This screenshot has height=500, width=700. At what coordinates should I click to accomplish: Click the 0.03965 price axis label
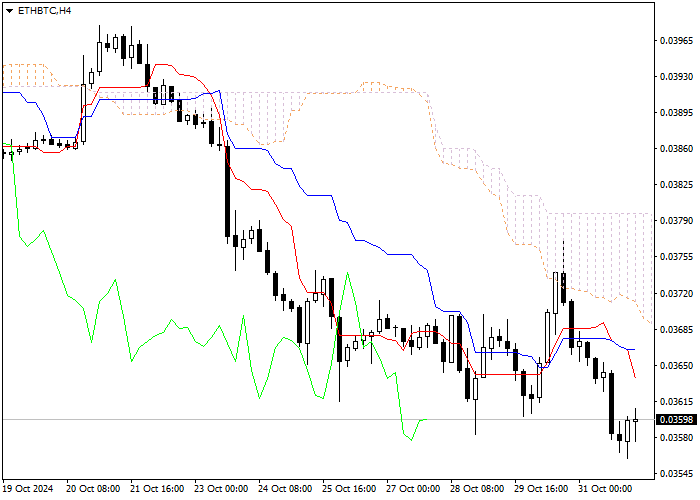coord(676,41)
